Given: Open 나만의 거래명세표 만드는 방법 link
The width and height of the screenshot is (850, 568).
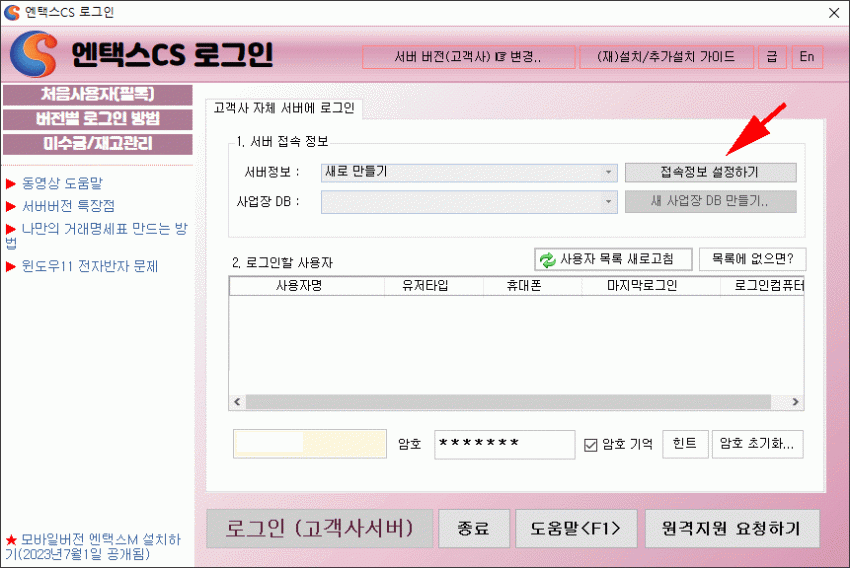Looking at the screenshot, I should (96, 236).
